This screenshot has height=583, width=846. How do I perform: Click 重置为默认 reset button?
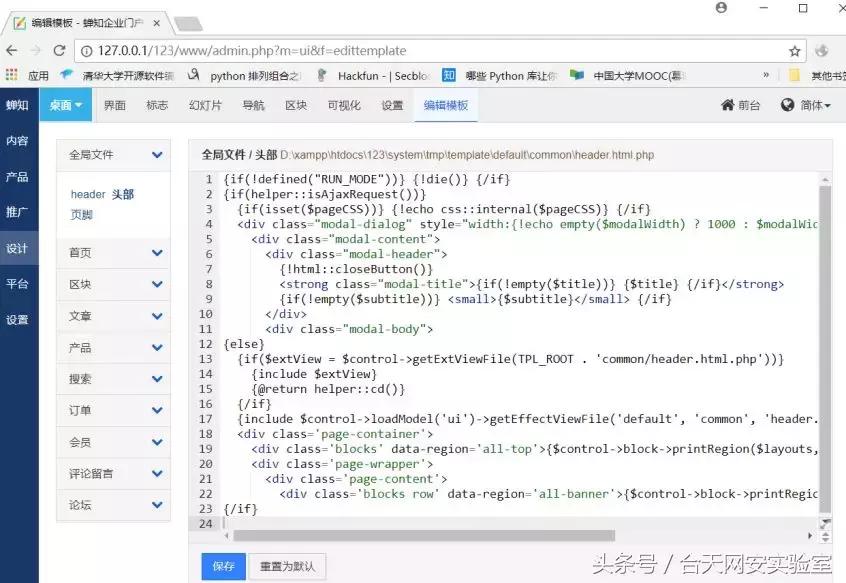(x=288, y=566)
